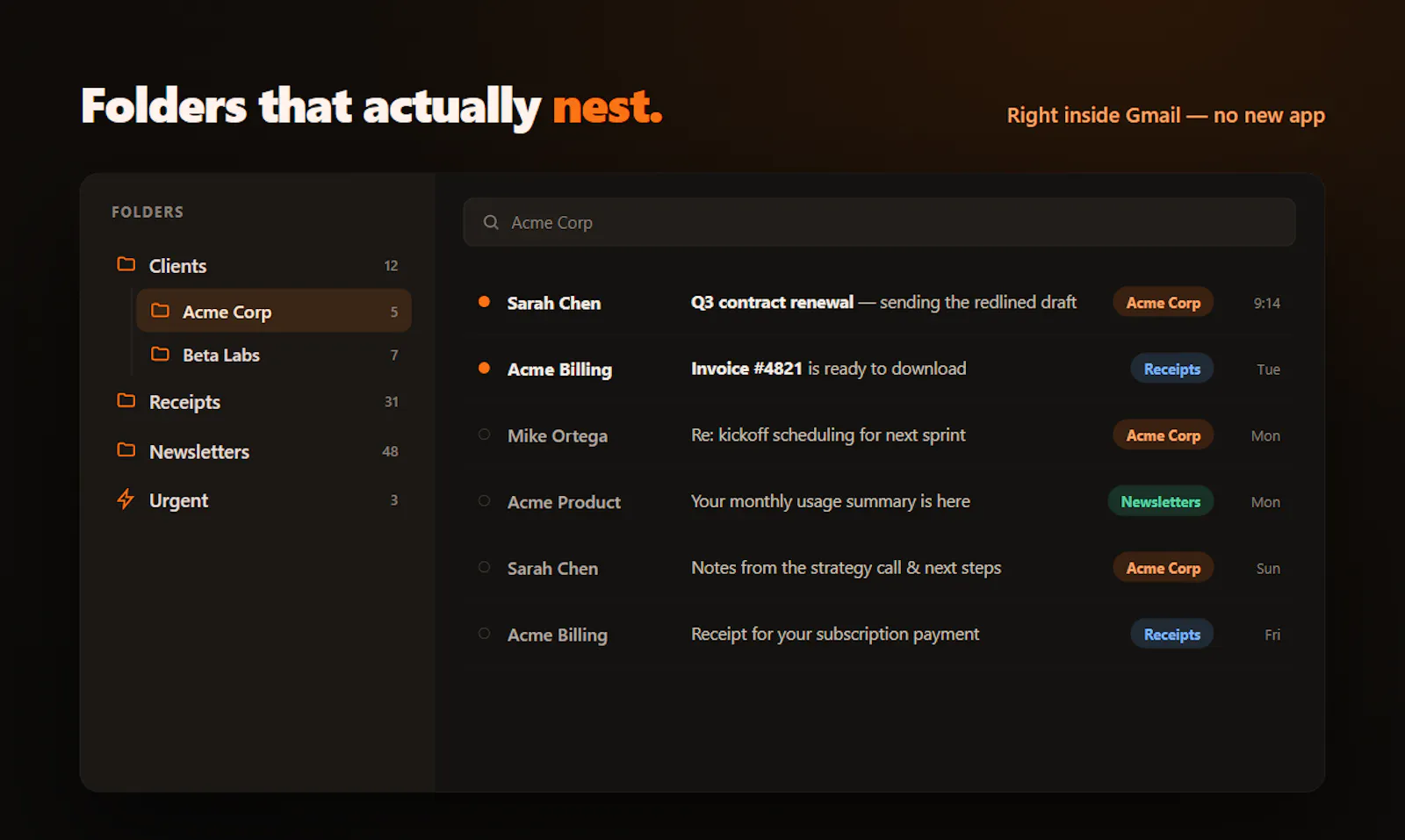The height and width of the screenshot is (840, 1405).
Task: Toggle unread dot on Acme Billing invoice email
Action: (484, 368)
